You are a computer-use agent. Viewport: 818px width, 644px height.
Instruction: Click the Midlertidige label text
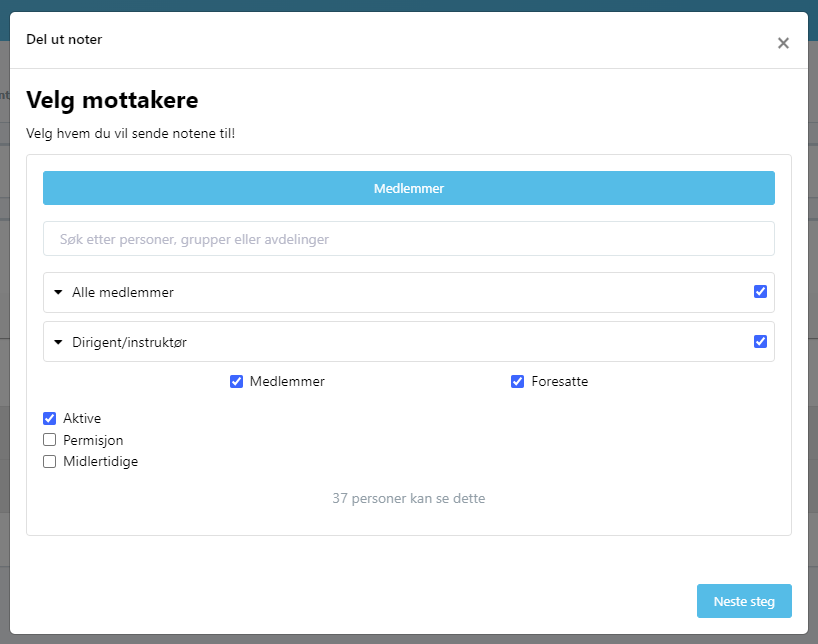[x=100, y=462]
